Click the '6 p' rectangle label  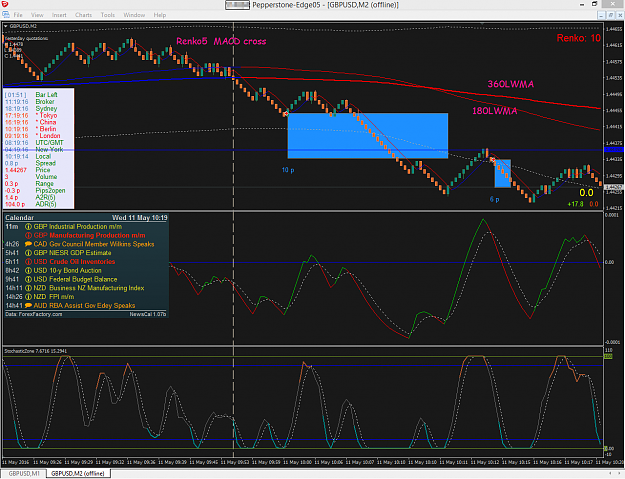(494, 199)
